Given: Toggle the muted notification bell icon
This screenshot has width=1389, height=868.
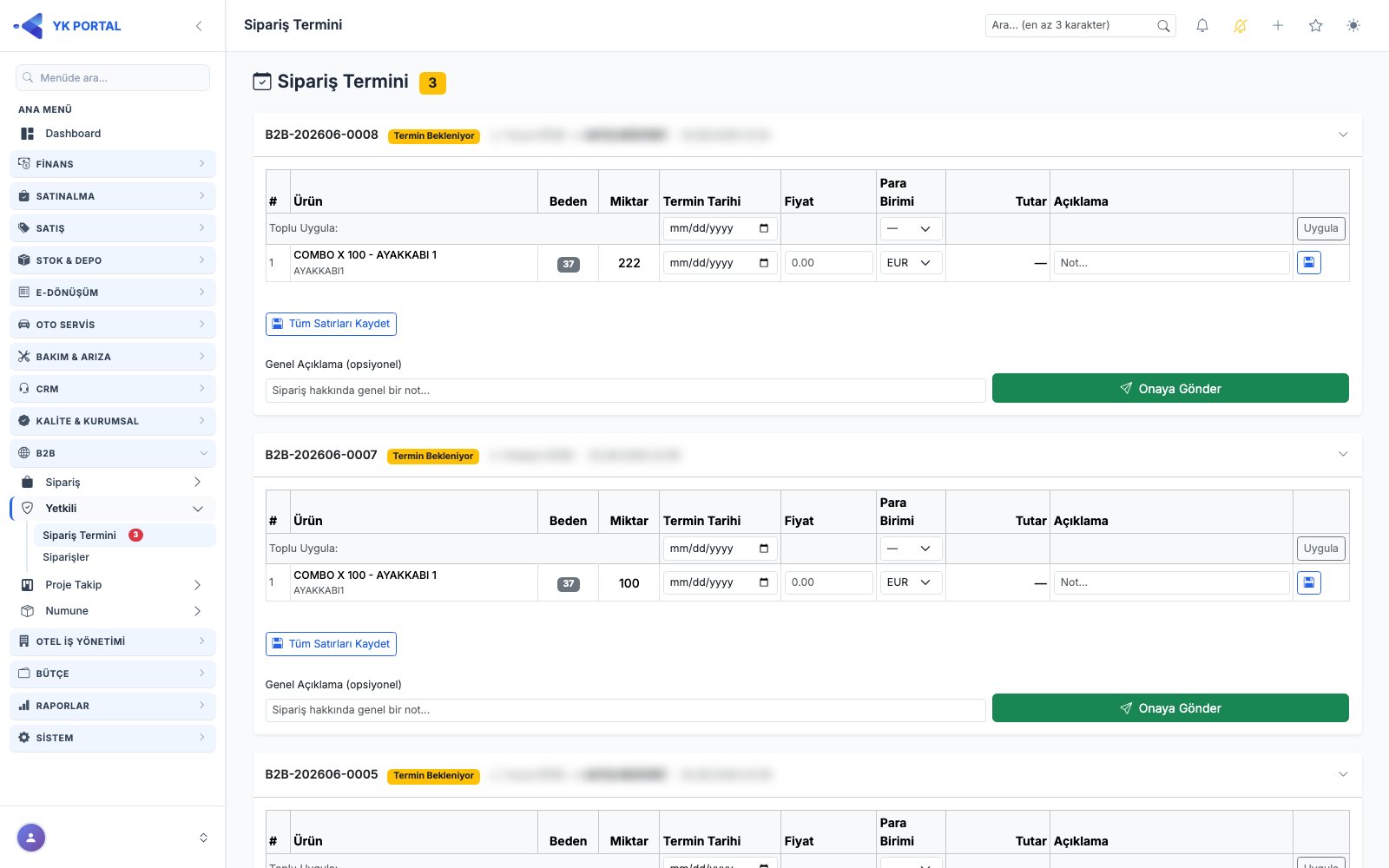Looking at the screenshot, I should 1241,26.
